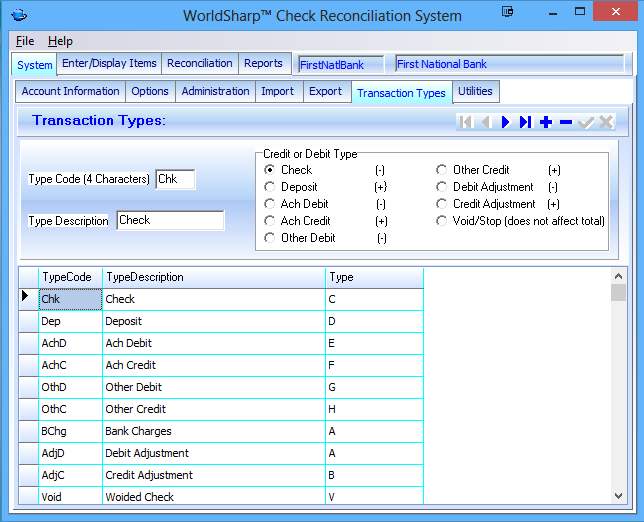Click the Deposit description cell in grid
Screen dimensions: 644x522
214,321
